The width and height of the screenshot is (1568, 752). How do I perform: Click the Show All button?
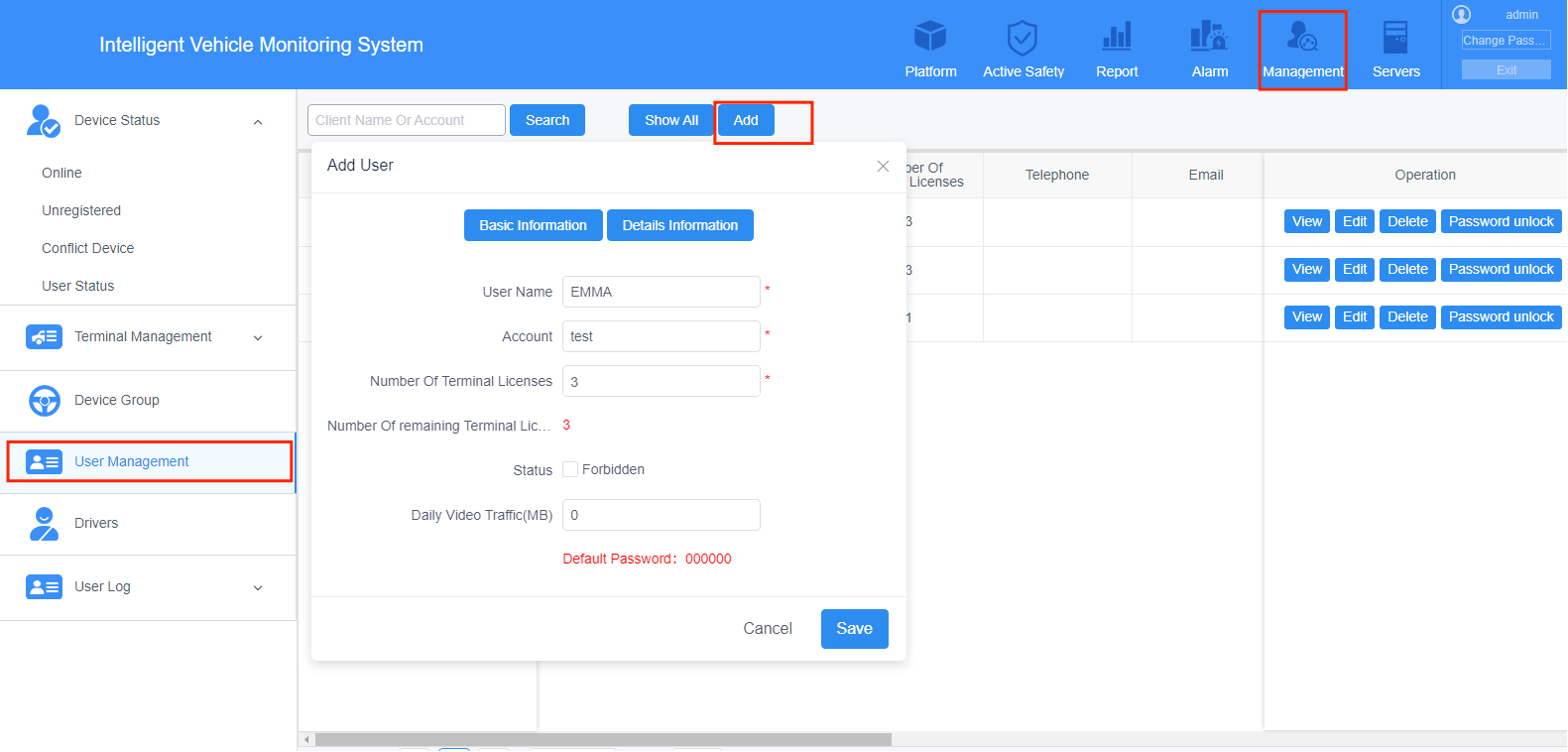coord(671,120)
